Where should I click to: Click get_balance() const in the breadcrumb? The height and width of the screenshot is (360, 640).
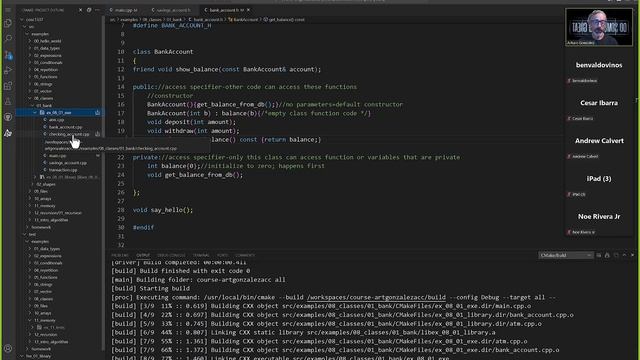pyautogui.click(x=287, y=19)
